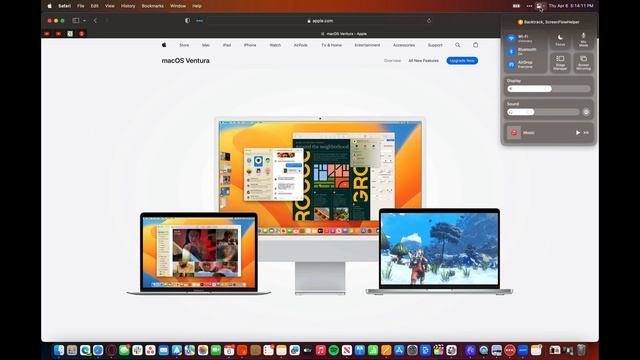Open Mic Mode tile in Control Center
The width and height of the screenshot is (640, 360).
coord(583,40)
